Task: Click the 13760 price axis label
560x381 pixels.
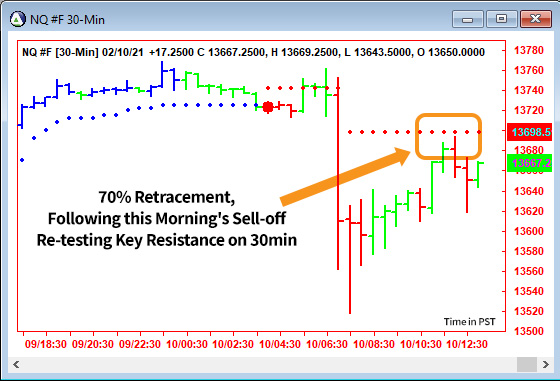Action: (x=529, y=70)
